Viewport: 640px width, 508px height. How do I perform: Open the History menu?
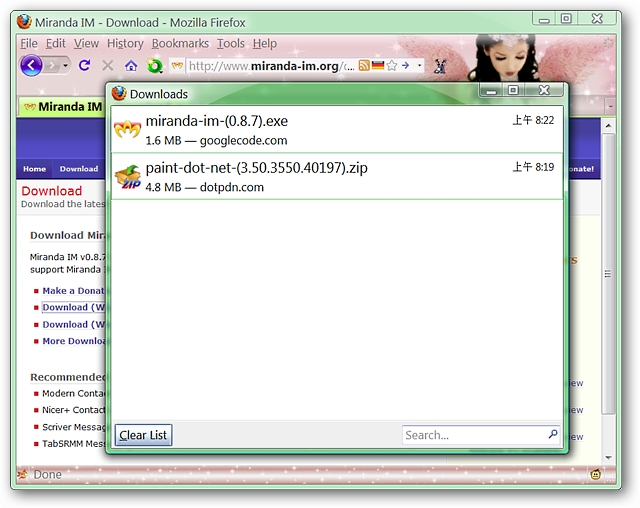click(125, 43)
